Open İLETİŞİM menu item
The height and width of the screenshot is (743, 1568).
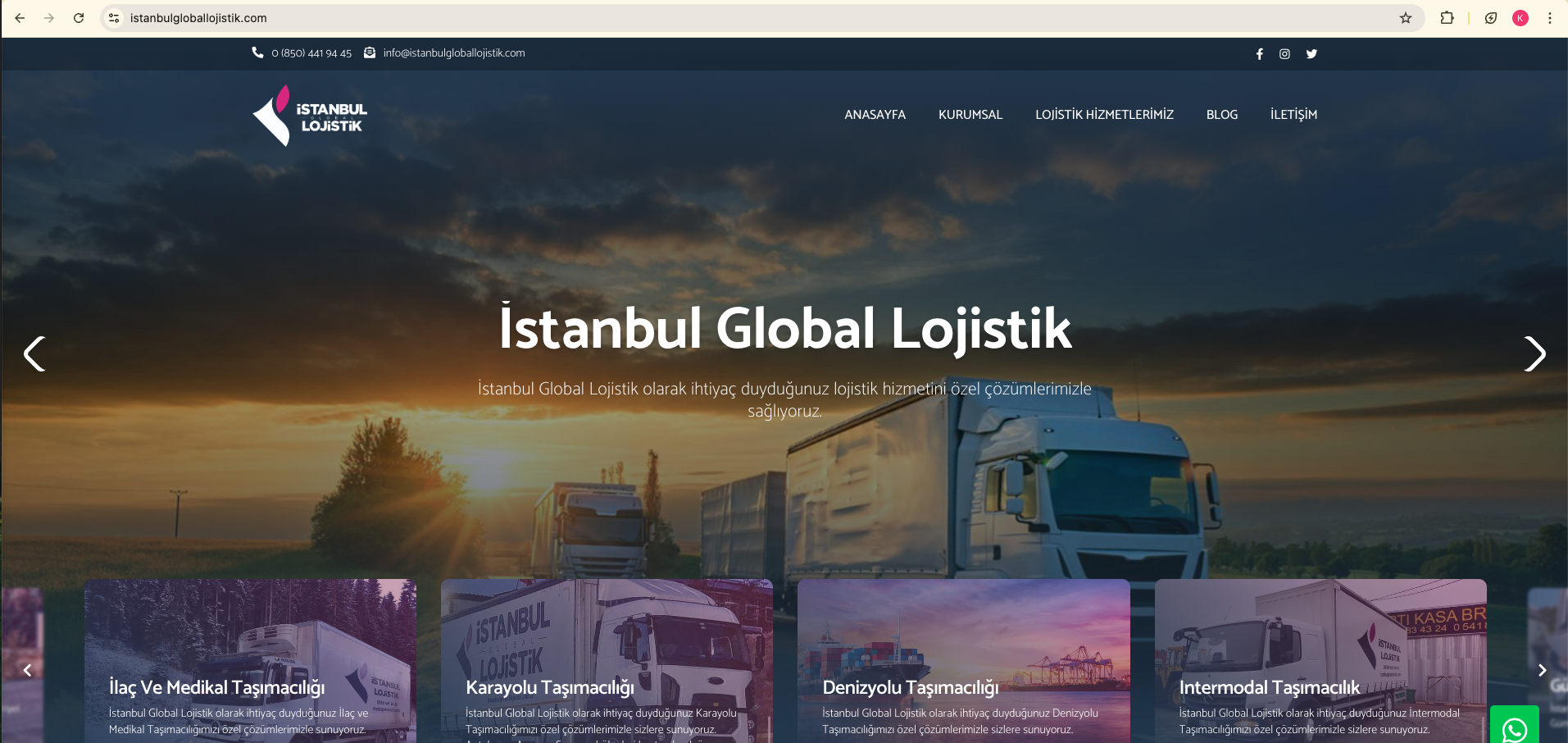(x=1293, y=115)
